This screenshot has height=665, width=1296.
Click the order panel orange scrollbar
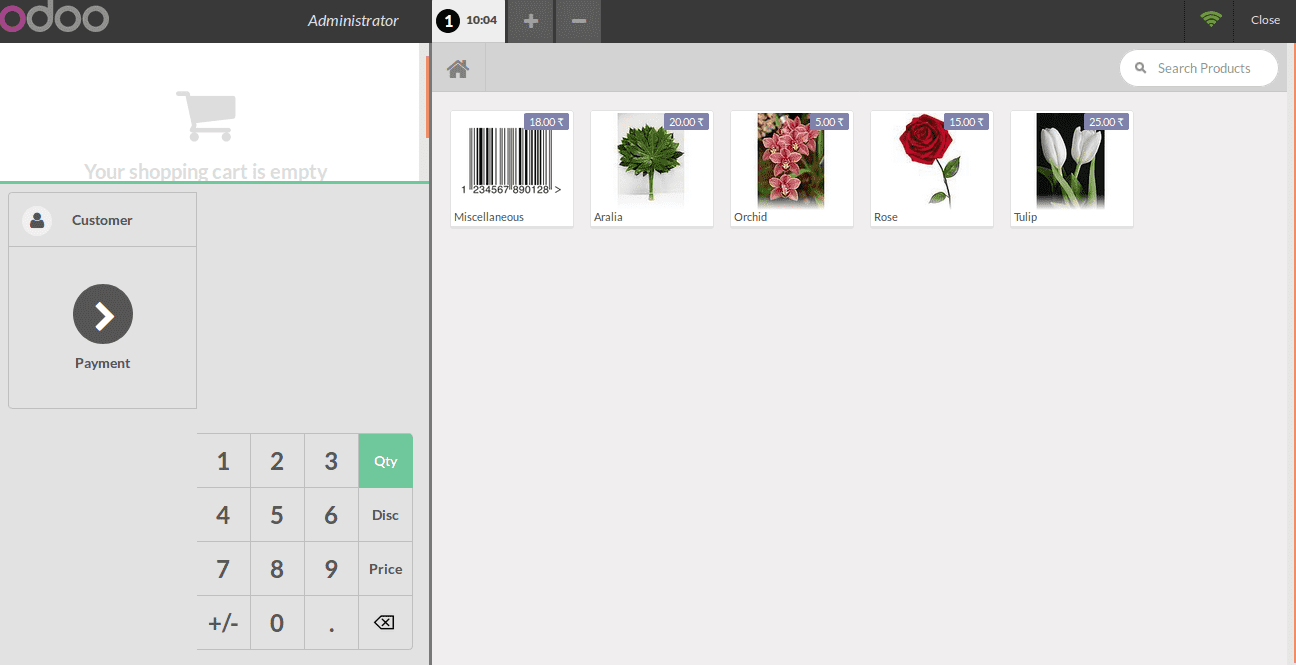427,97
